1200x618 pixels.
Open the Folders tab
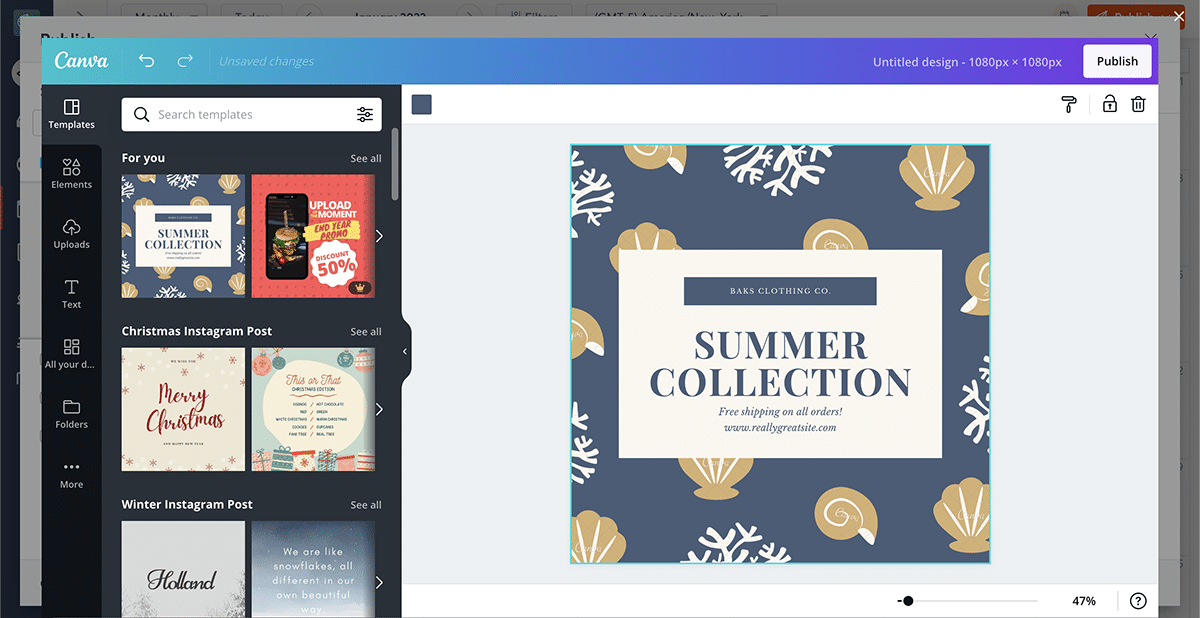(x=71, y=413)
